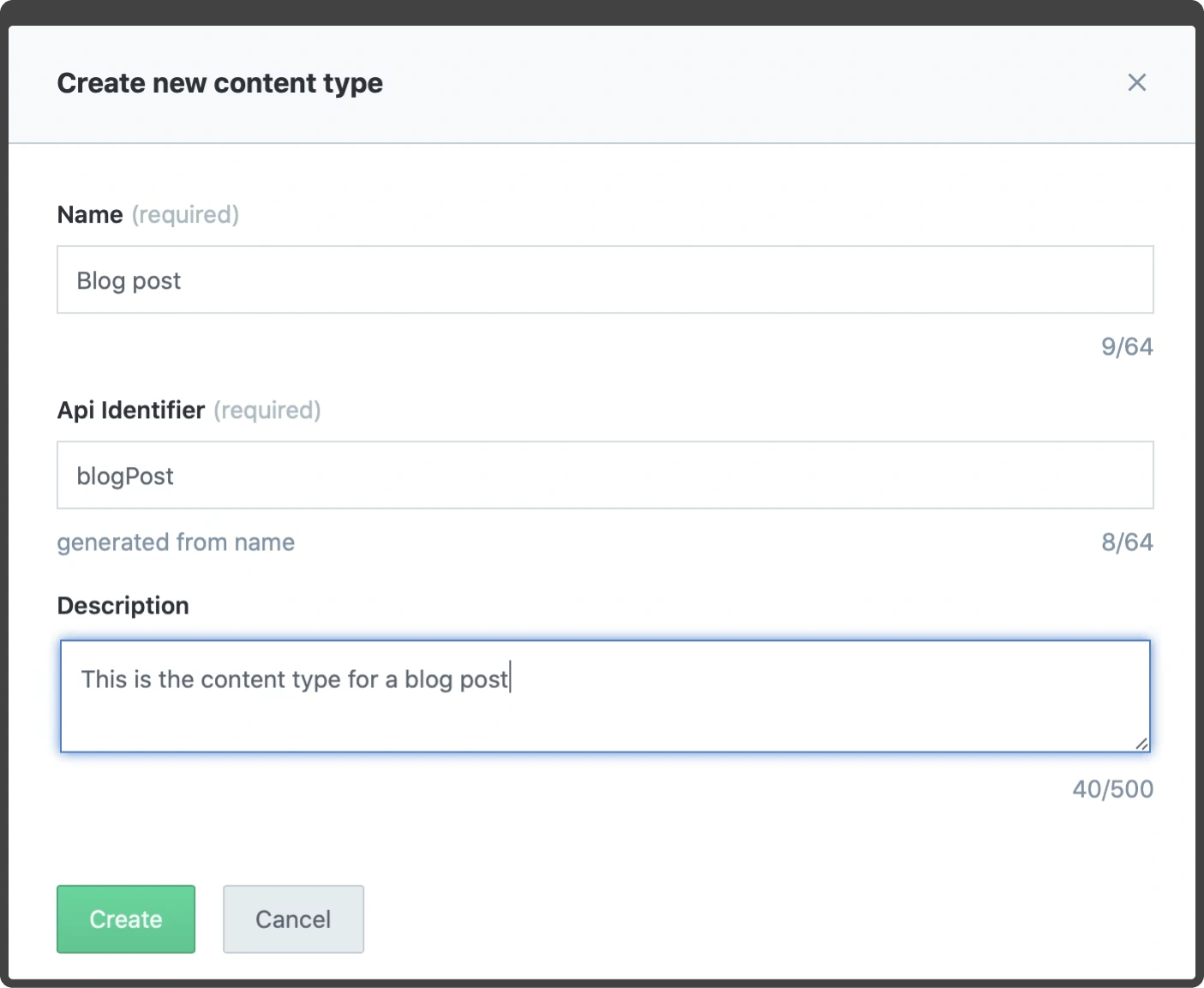Click the Create new content type title
Image resolution: width=1204 pixels, height=988 pixels.
[220, 83]
